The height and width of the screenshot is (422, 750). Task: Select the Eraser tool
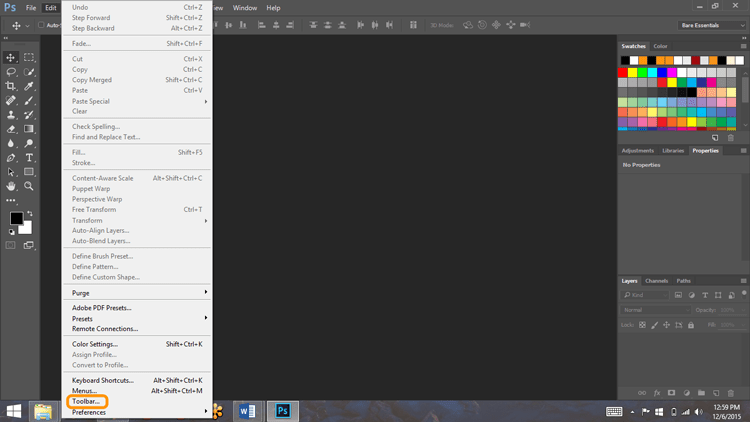pyautogui.click(x=11, y=129)
